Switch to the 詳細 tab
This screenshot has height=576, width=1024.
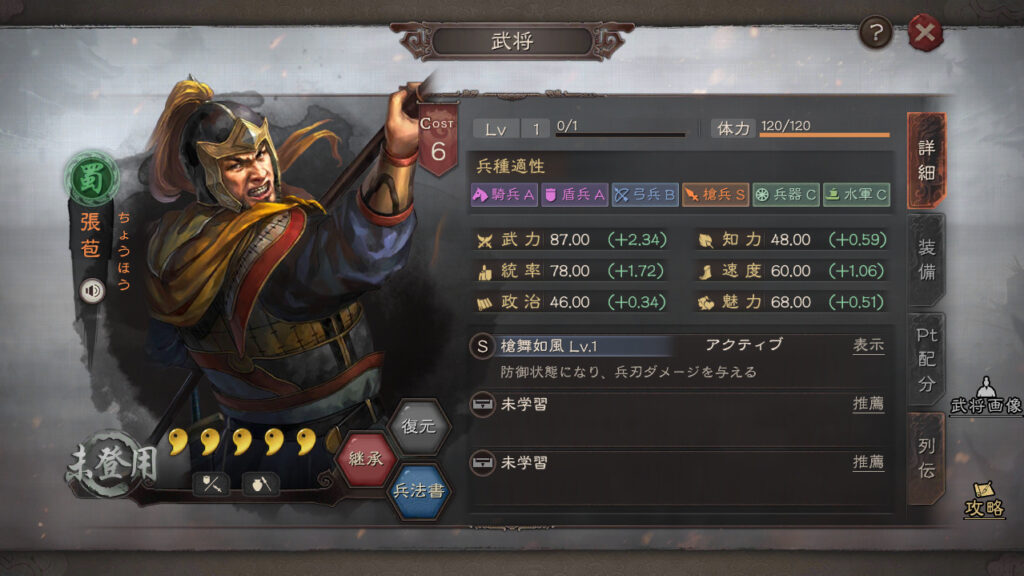pyautogui.click(x=926, y=161)
